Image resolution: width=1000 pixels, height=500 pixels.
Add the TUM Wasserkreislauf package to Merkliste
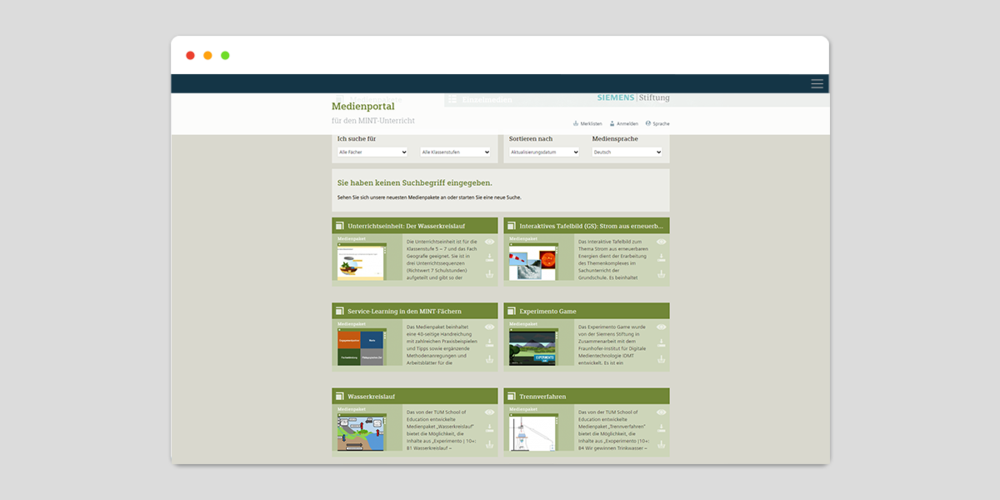[x=490, y=445]
